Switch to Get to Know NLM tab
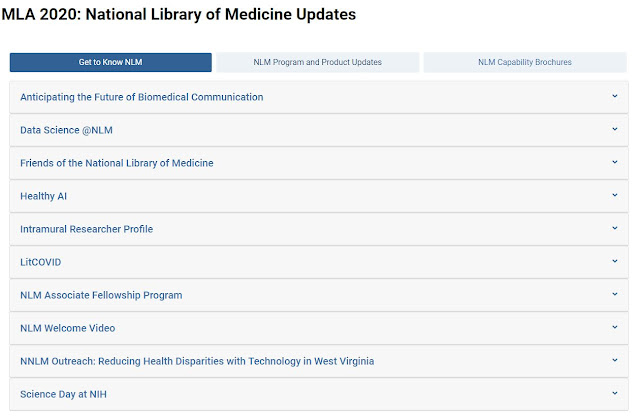Image resolution: width=640 pixels, height=418 pixels. [x=111, y=62]
